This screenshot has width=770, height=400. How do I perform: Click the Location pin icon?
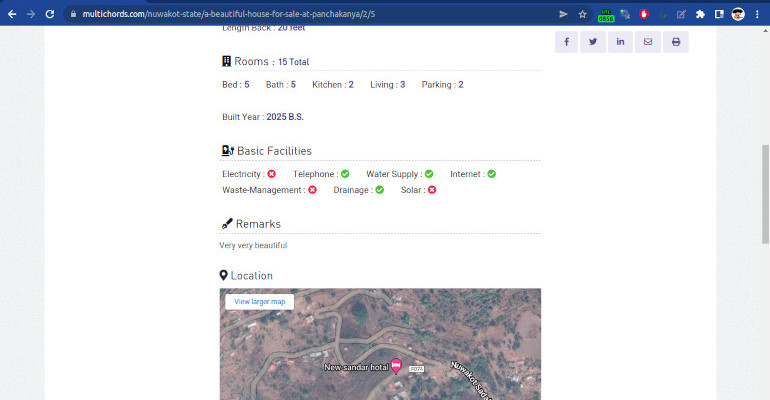(x=223, y=275)
